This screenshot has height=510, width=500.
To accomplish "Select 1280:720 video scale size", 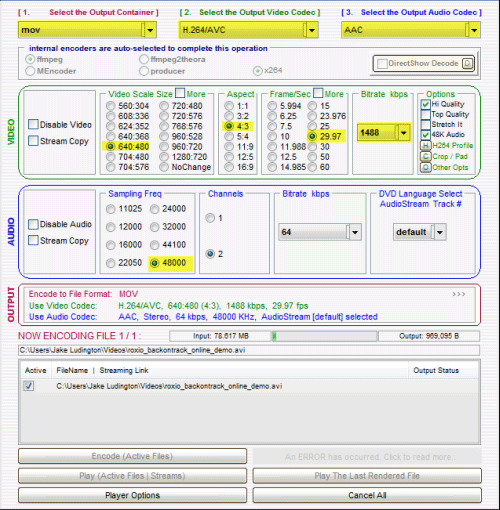I will (x=164, y=157).
